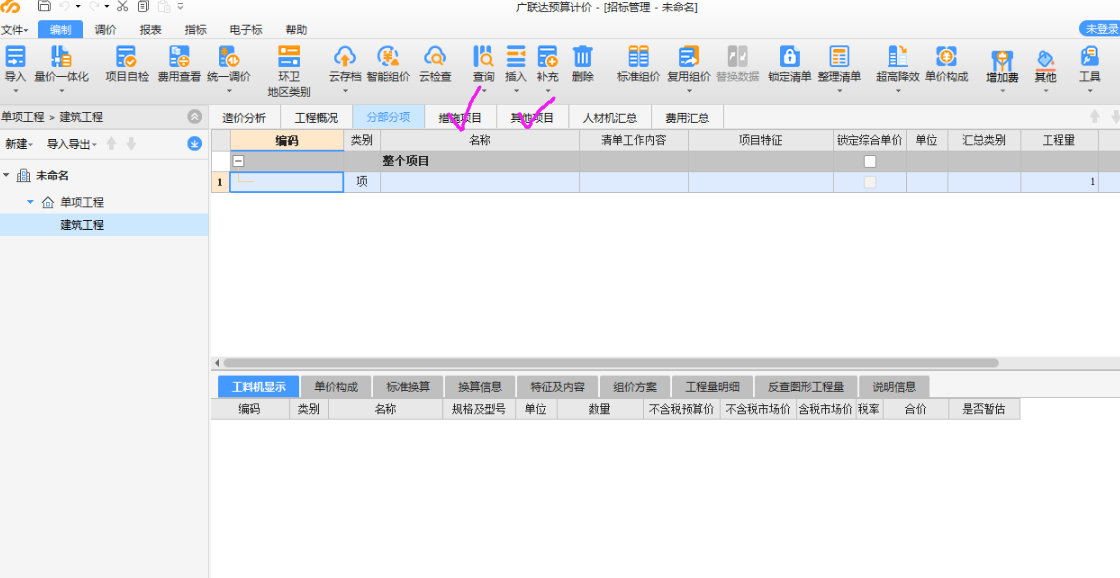Screen dimensions: 1120x578
Task: Switch to 单价构成 bottom tab
Action: [336, 387]
